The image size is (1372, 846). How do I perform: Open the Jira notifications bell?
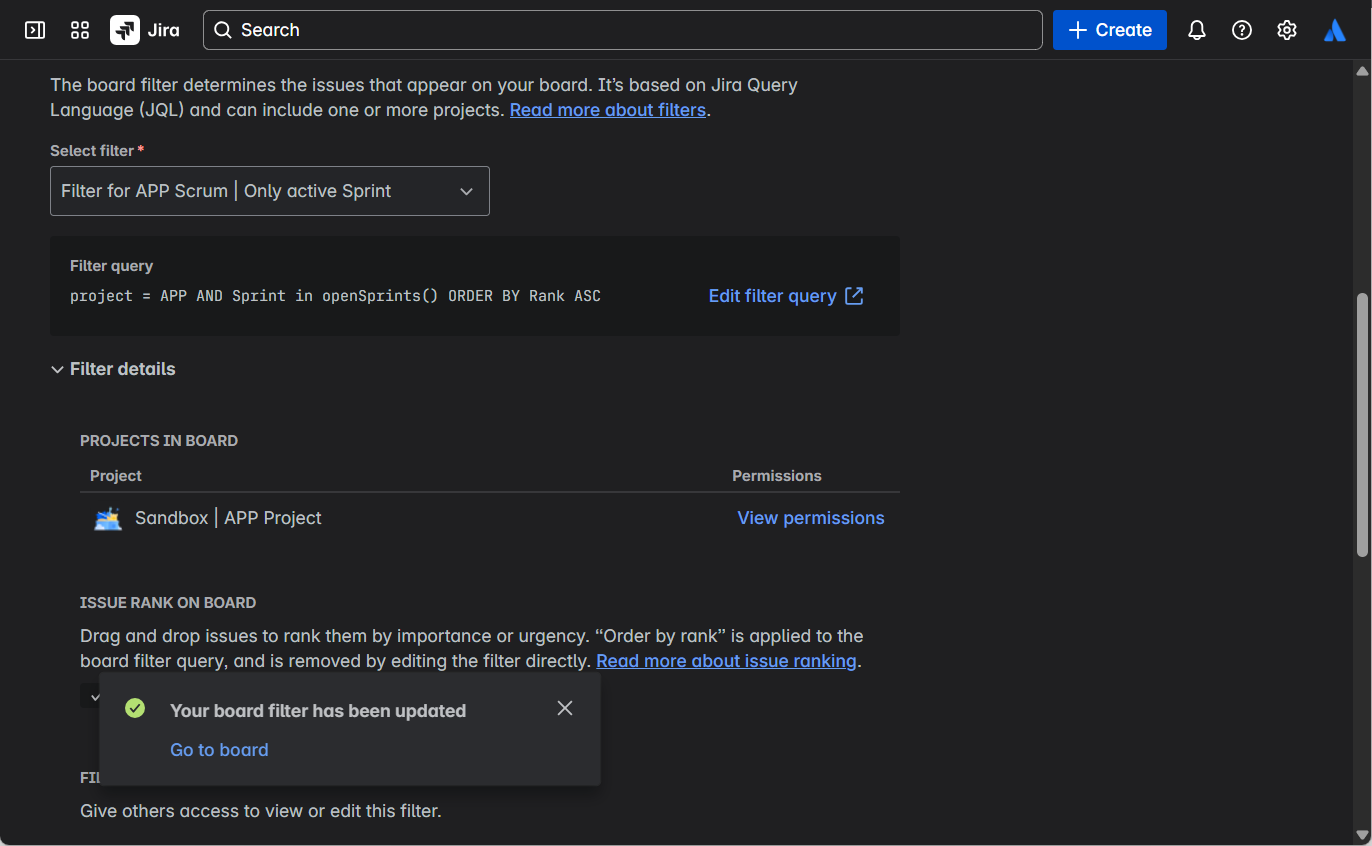point(1196,30)
